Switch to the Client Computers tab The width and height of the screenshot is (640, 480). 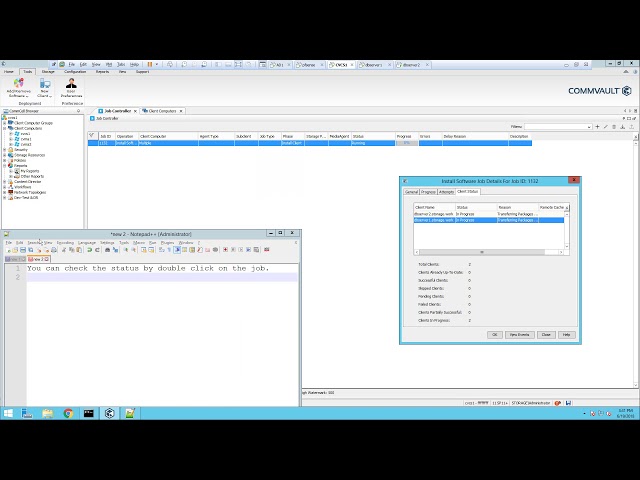(162, 111)
